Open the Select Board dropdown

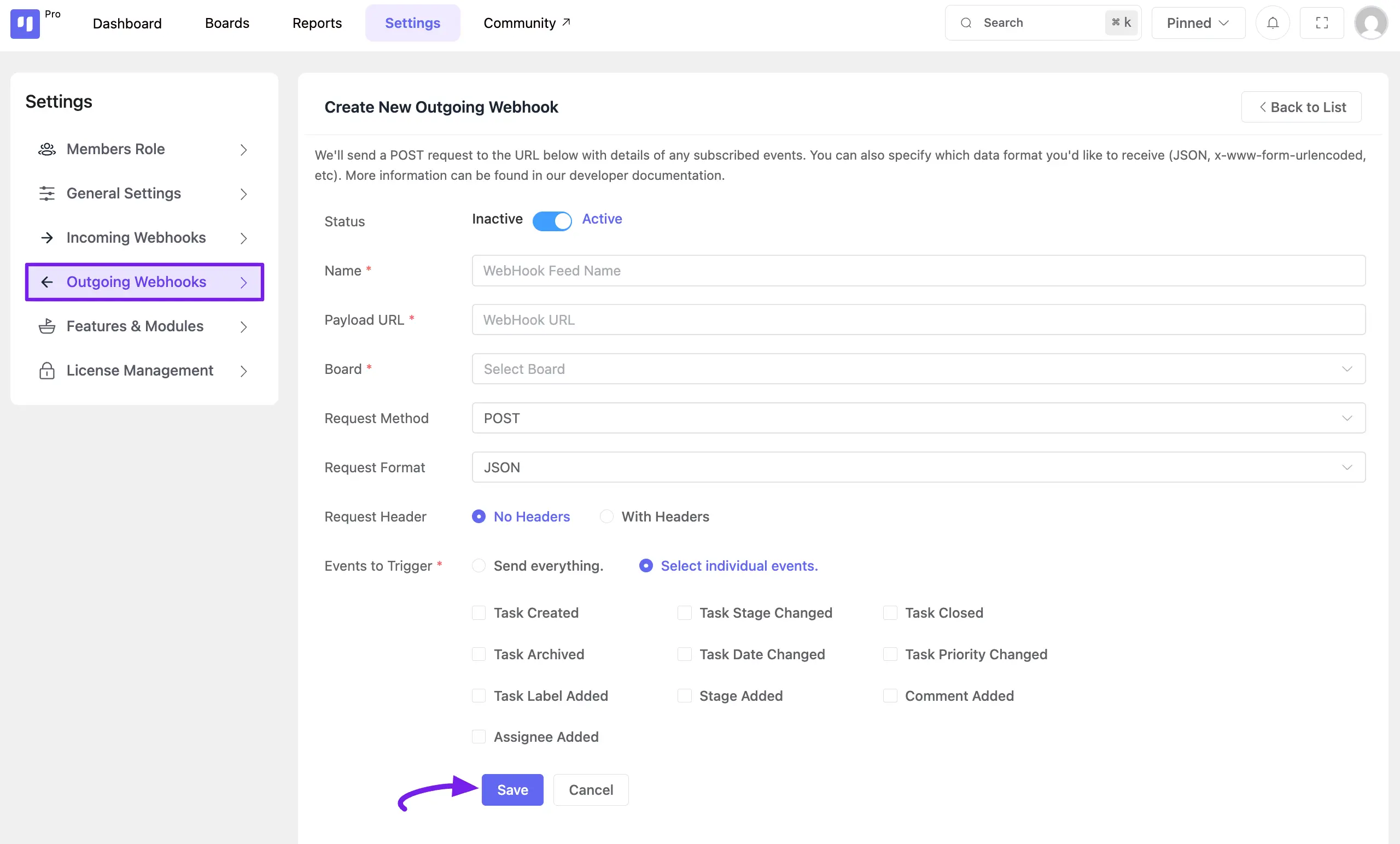click(x=918, y=369)
